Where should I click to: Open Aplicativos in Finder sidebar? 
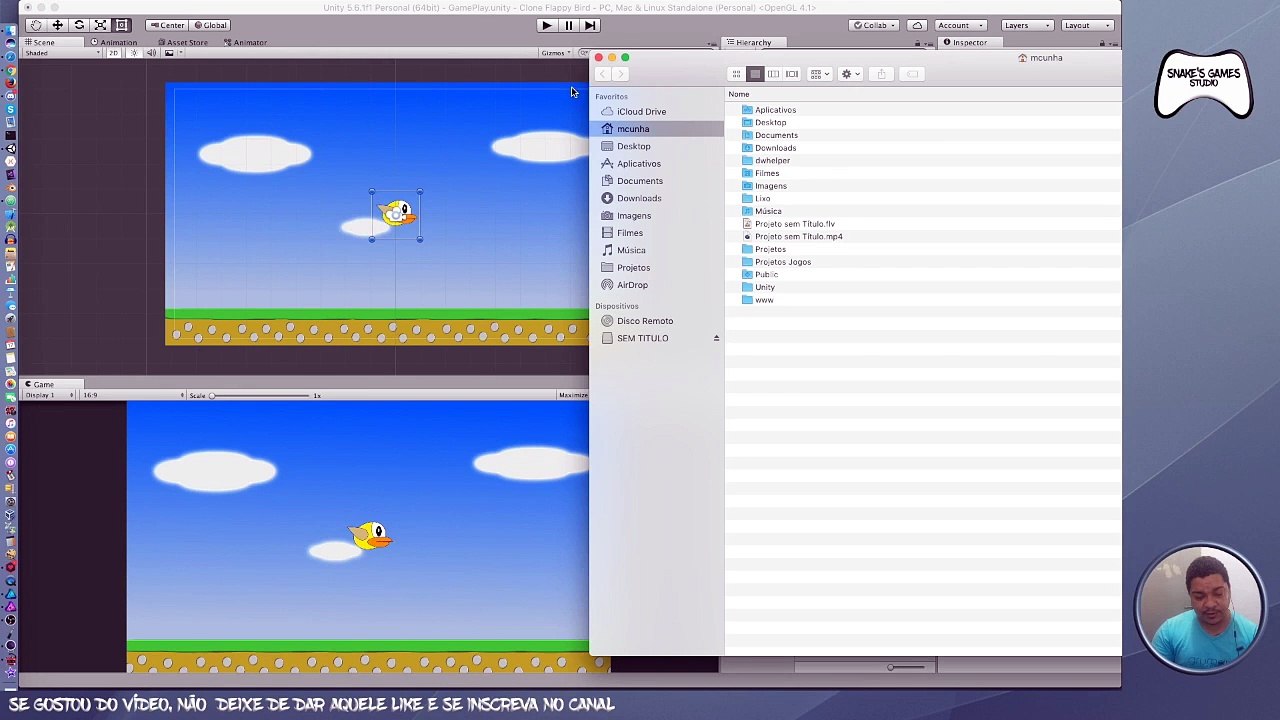[x=657, y=164]
